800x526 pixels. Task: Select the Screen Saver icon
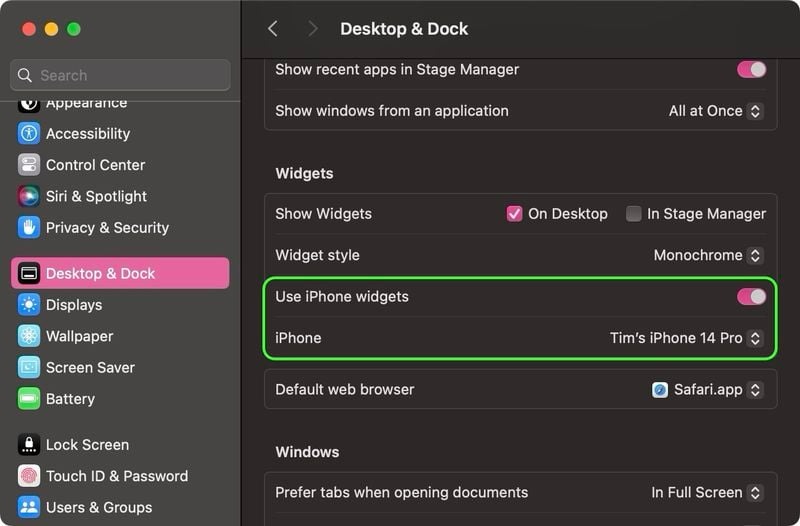pos(29,367)
